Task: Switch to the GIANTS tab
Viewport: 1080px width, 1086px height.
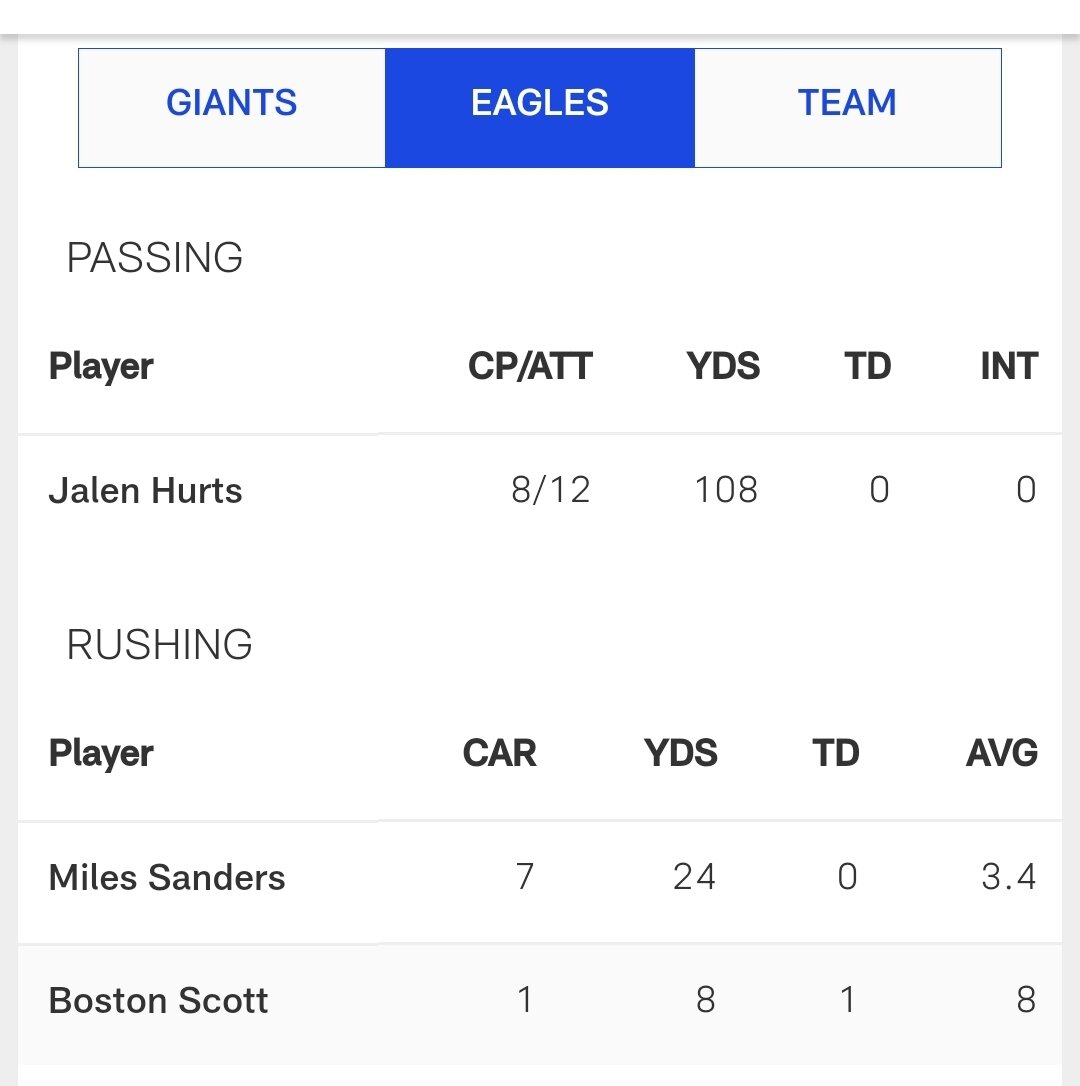Action: tap(232, 104)
